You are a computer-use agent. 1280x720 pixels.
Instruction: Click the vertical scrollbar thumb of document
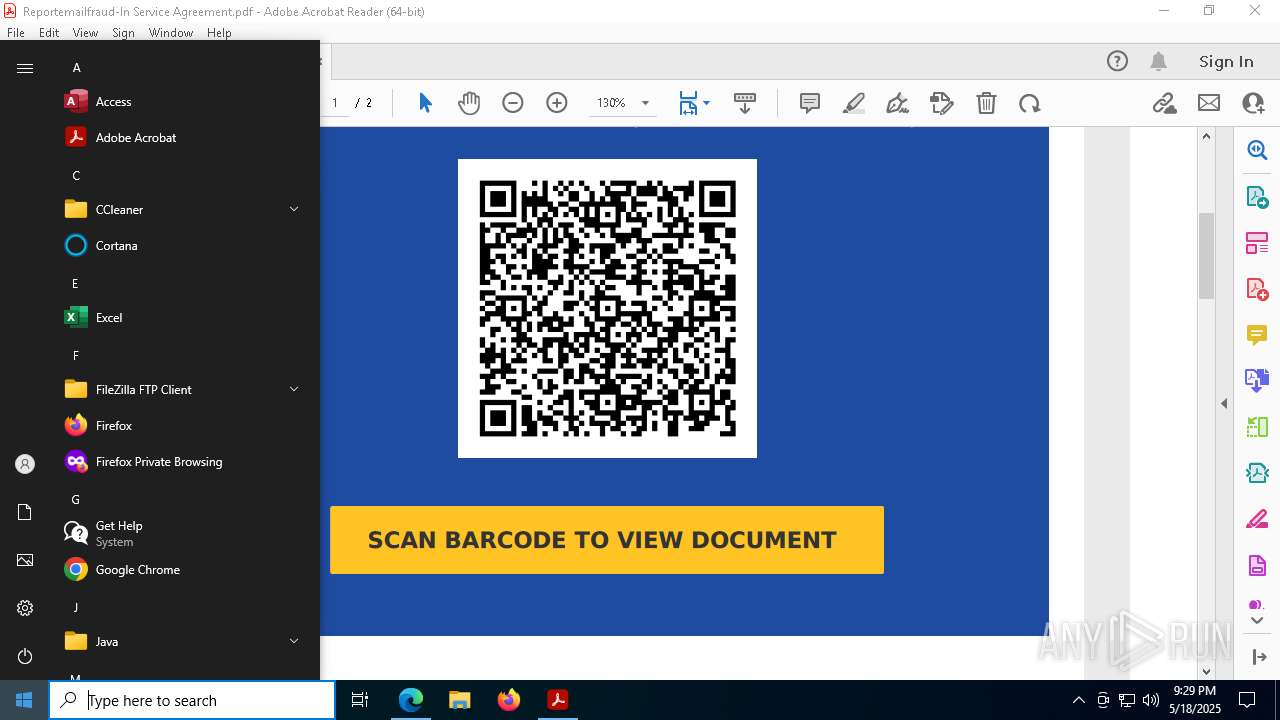click(1206, 255)
